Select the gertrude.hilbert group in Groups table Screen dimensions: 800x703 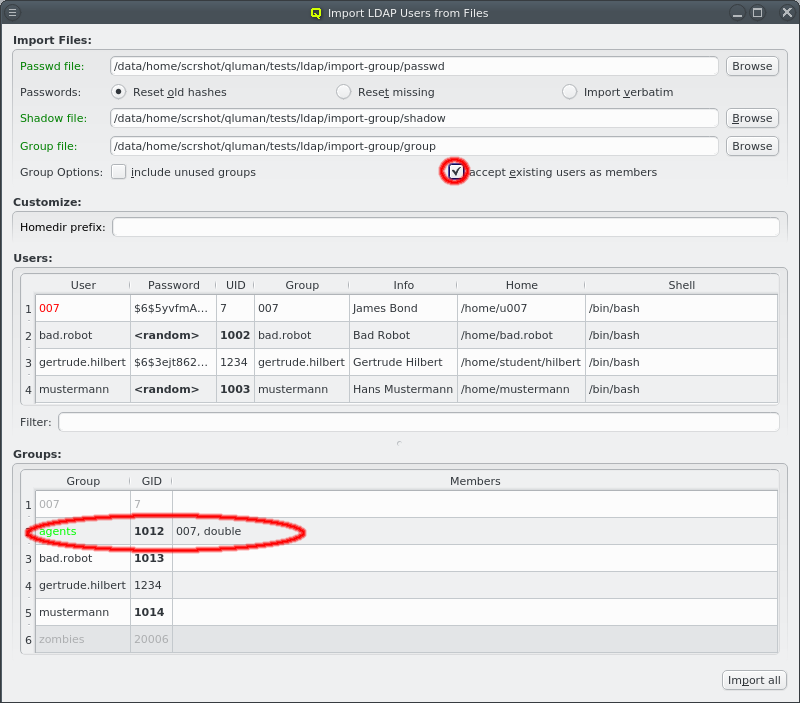pos(83,585)
